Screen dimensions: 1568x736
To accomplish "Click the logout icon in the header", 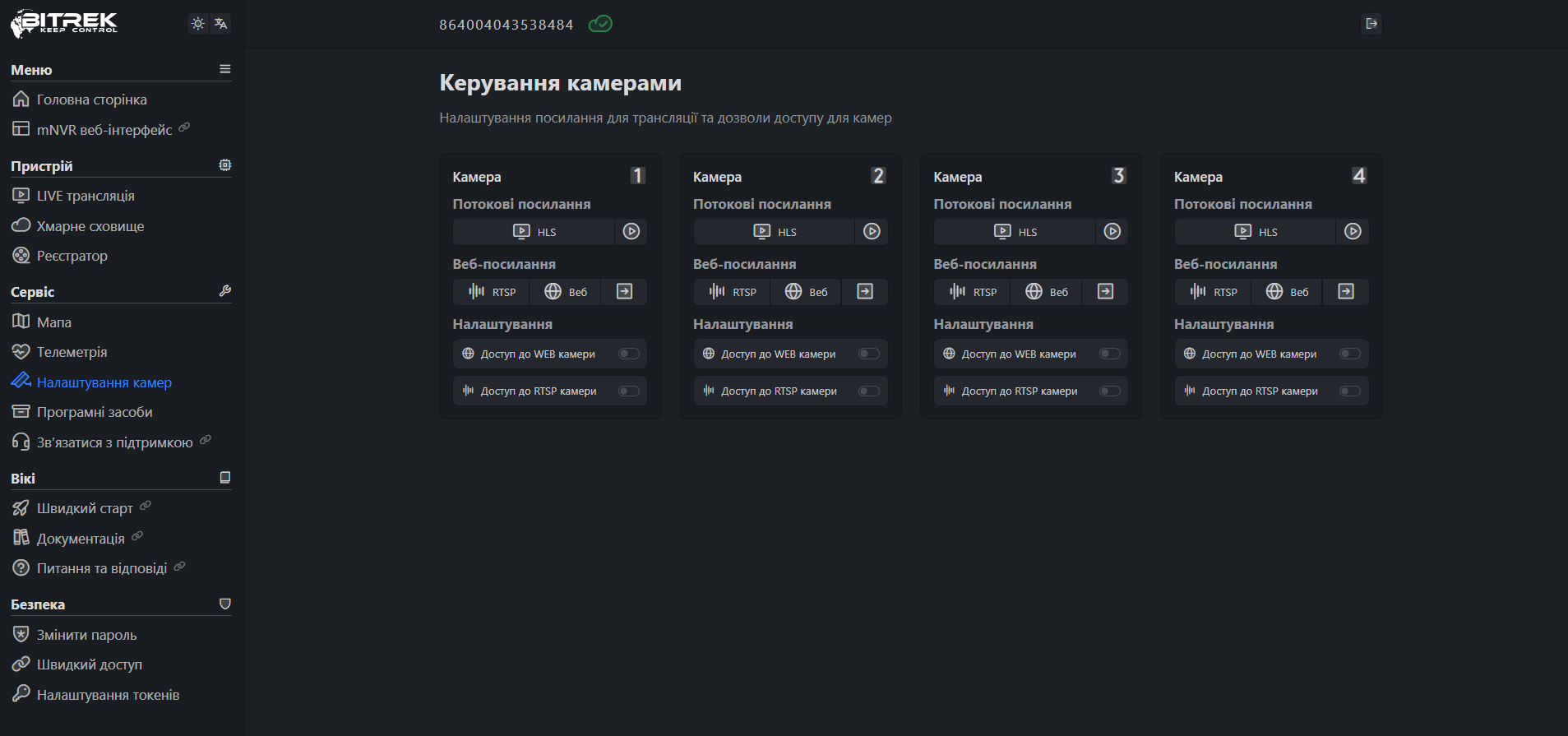I will (1371, 24).
